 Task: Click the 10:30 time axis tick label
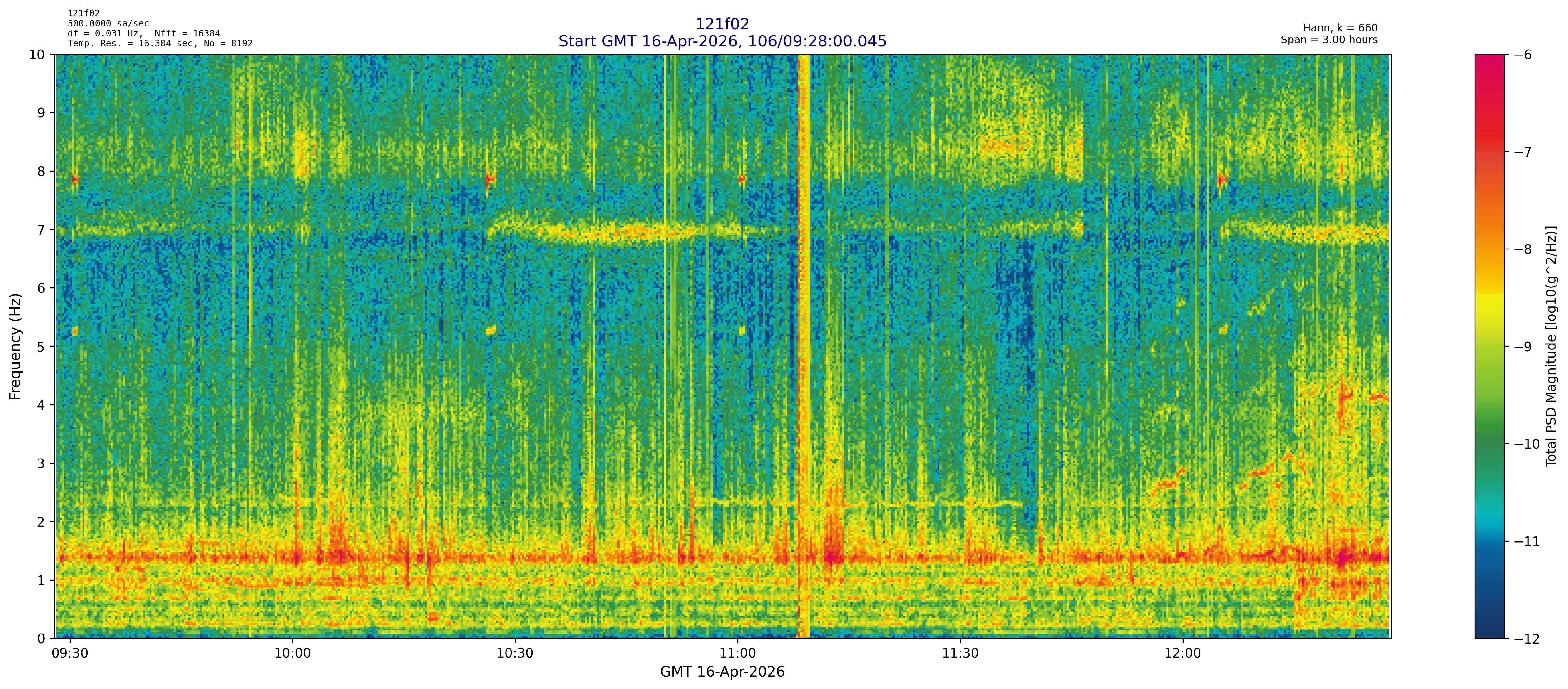[515, 654]
